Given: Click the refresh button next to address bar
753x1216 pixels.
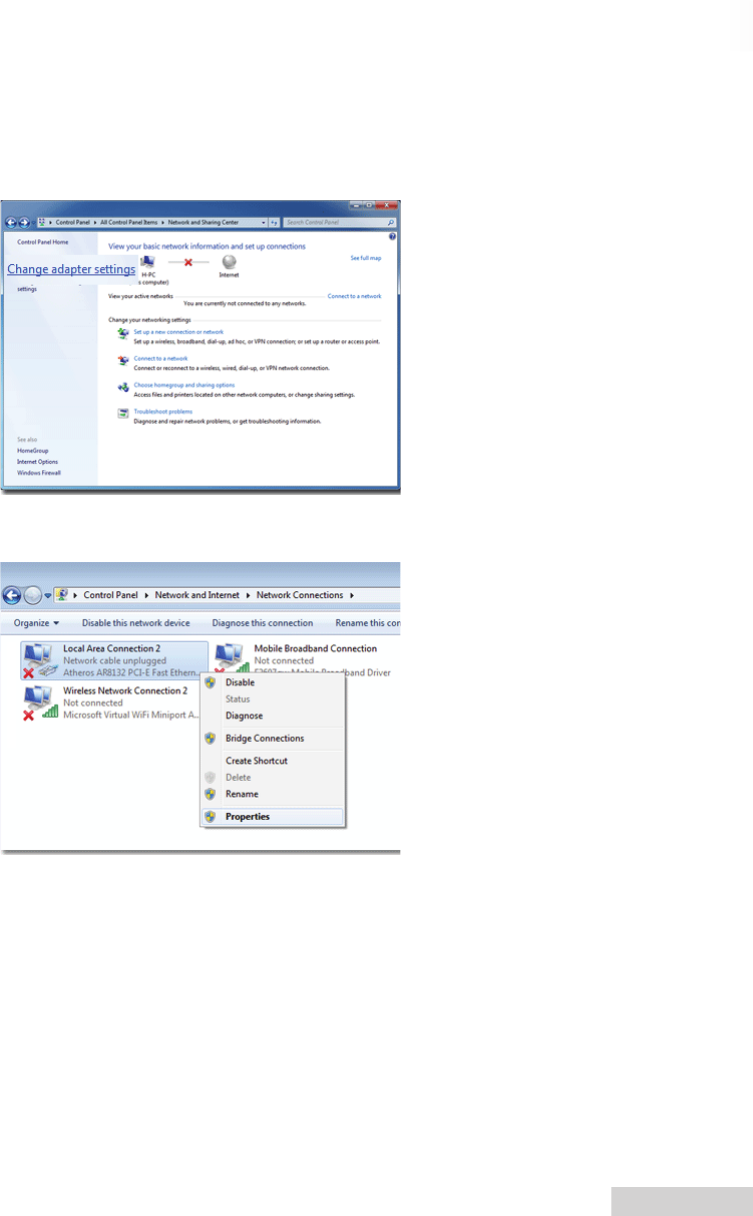Looking at the screenshot, I should 274,222.
